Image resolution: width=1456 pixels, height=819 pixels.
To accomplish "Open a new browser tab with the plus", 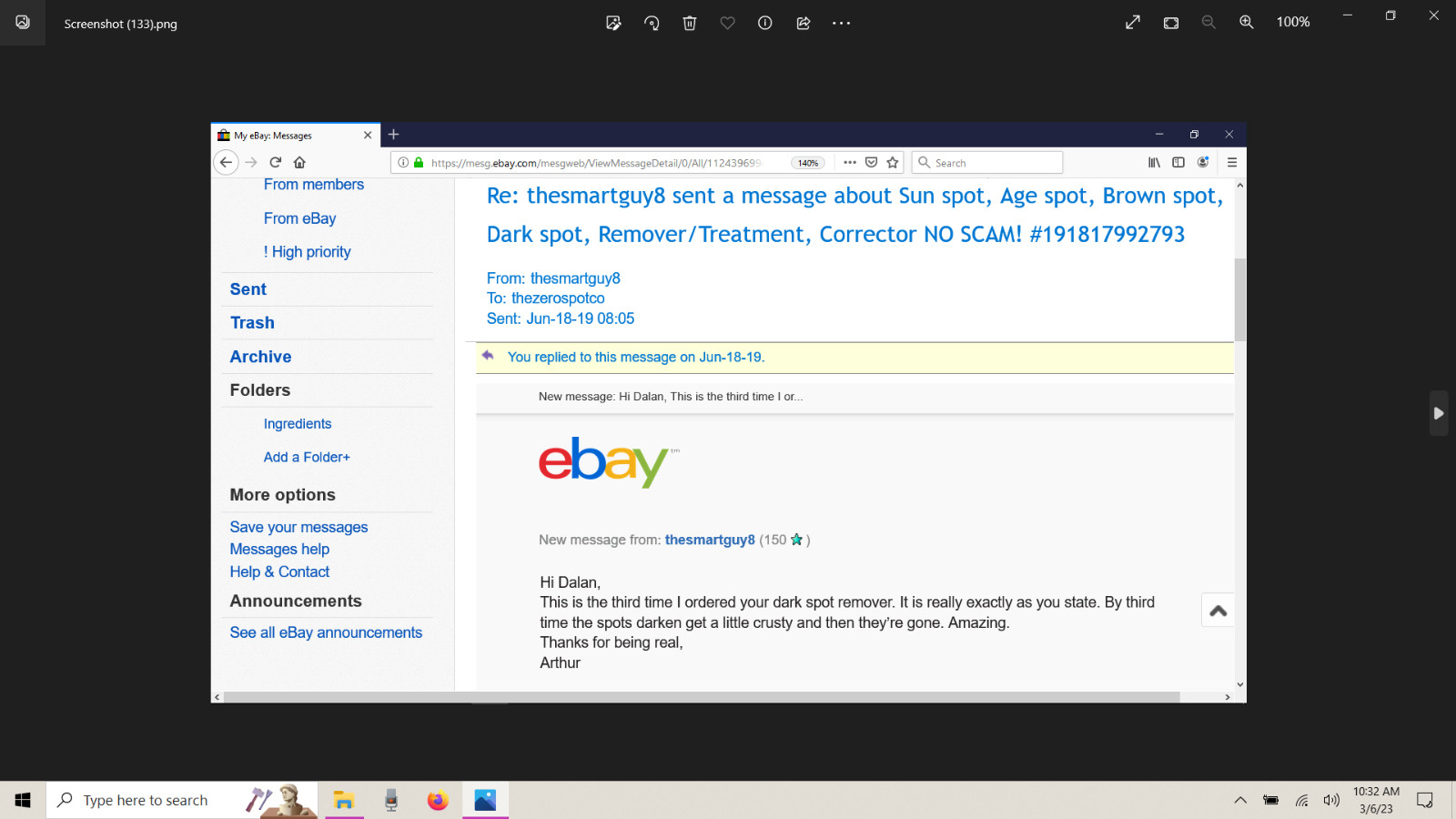I will (394, 135).
